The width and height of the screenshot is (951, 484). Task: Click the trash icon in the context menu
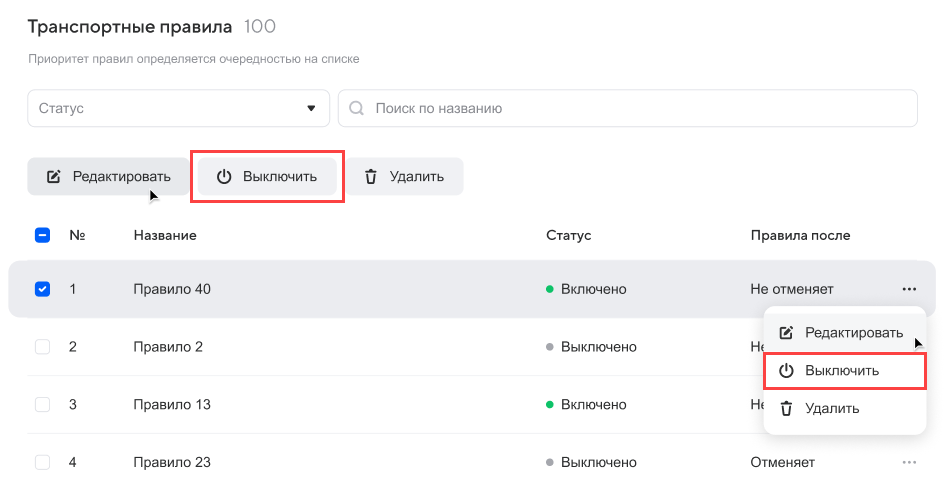[786, 408]
